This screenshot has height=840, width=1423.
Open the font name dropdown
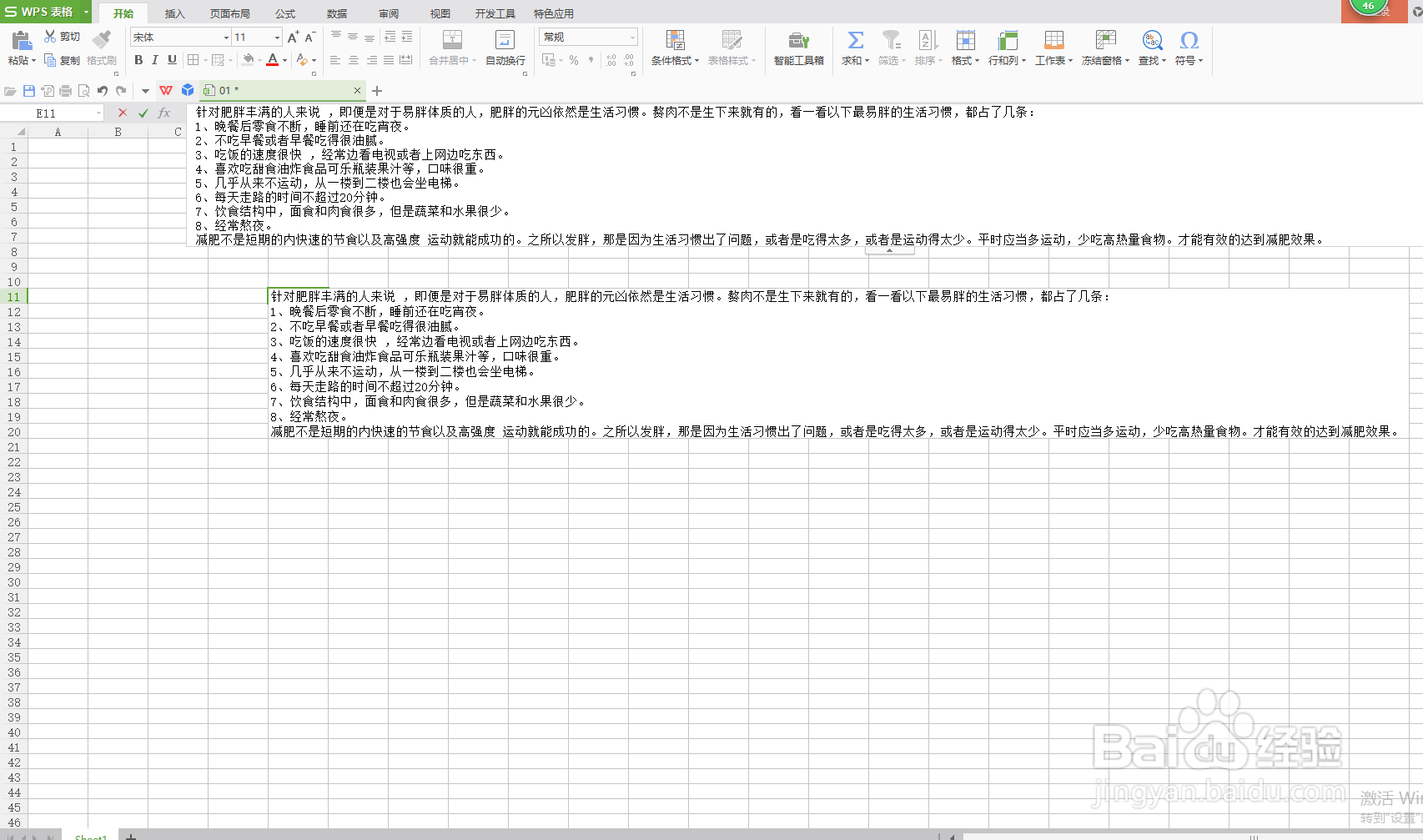tap(225, 37)
